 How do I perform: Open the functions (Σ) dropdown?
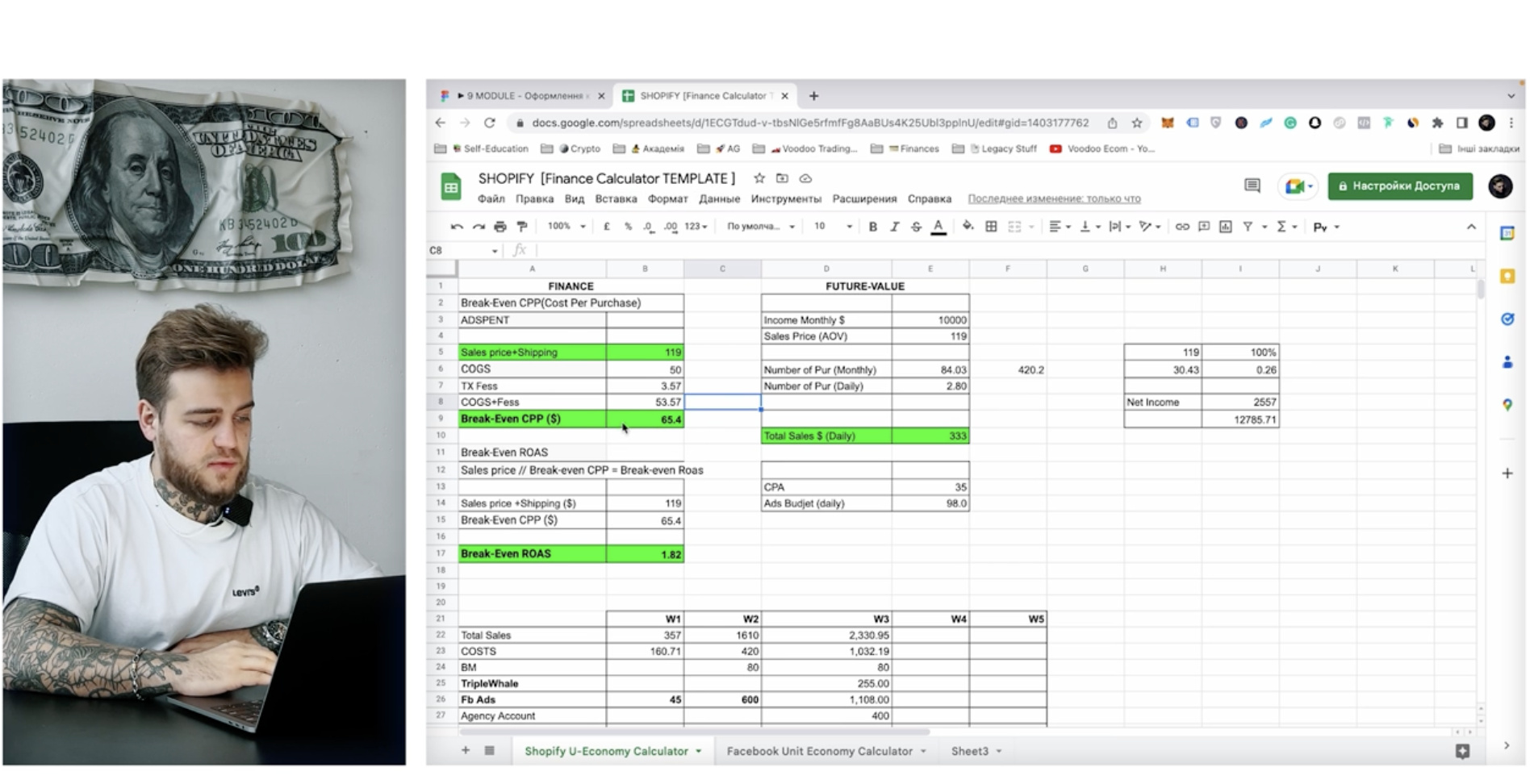coord(1286,227)
